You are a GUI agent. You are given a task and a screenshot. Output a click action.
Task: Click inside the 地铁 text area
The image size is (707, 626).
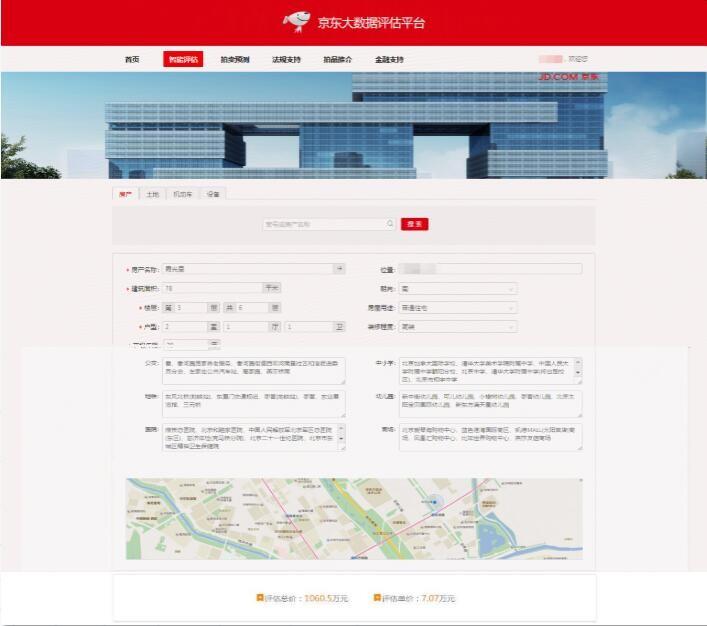pyautogui.click(x=253, y=404)
